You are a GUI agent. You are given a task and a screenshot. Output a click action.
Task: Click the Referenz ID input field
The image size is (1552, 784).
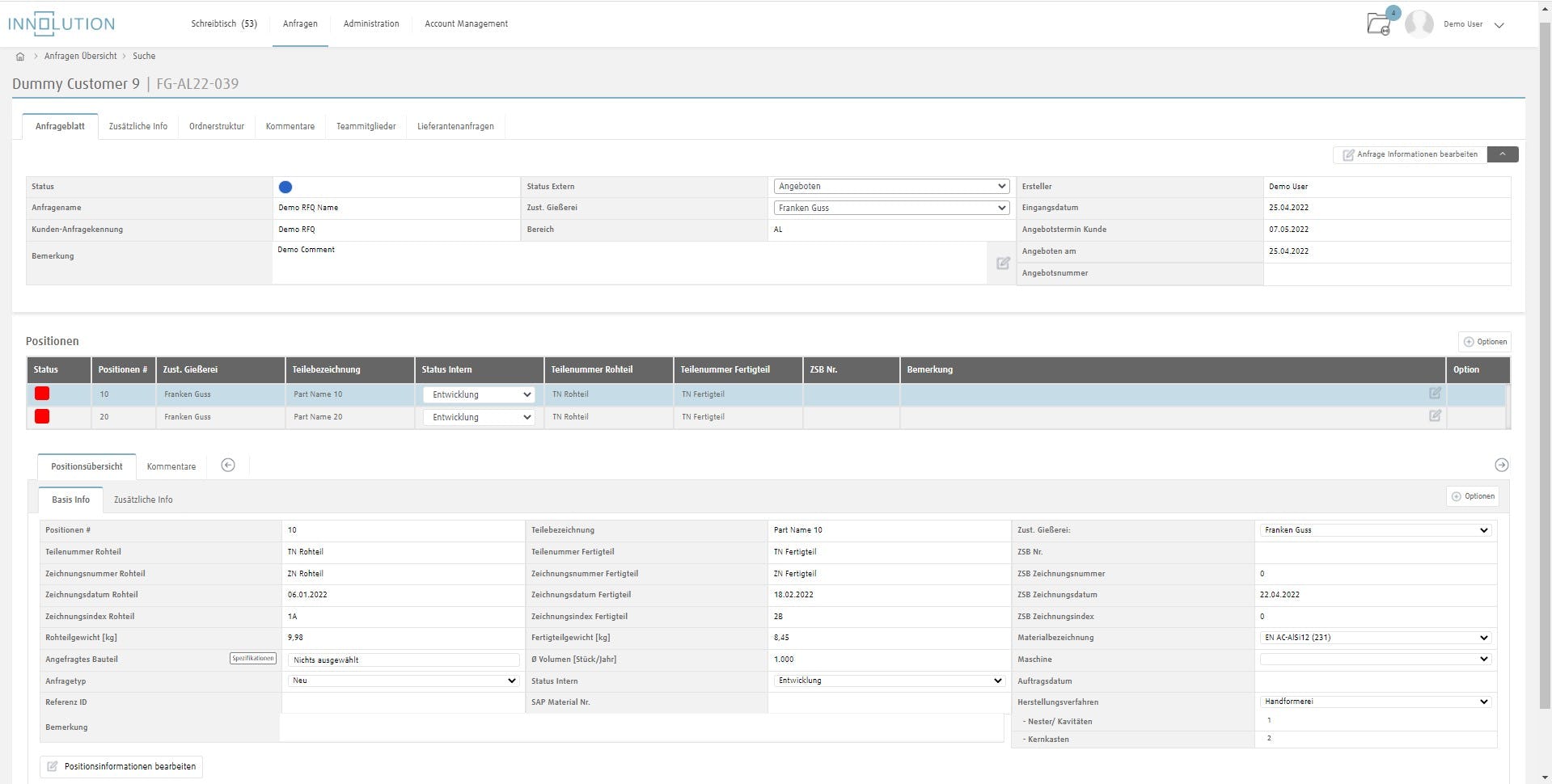tap(402, 702)
